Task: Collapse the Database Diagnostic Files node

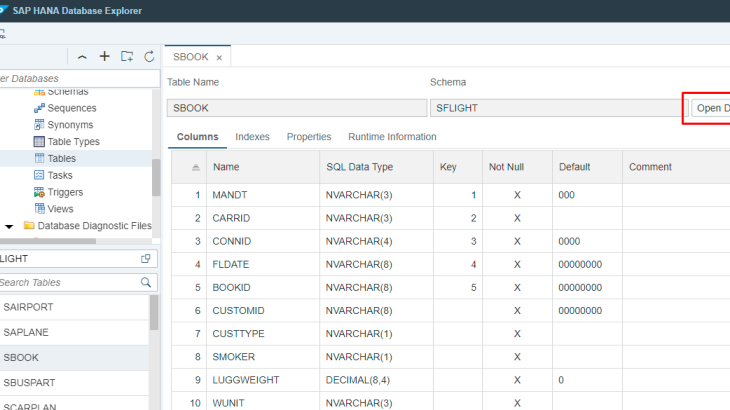Action: coord(9,226)
